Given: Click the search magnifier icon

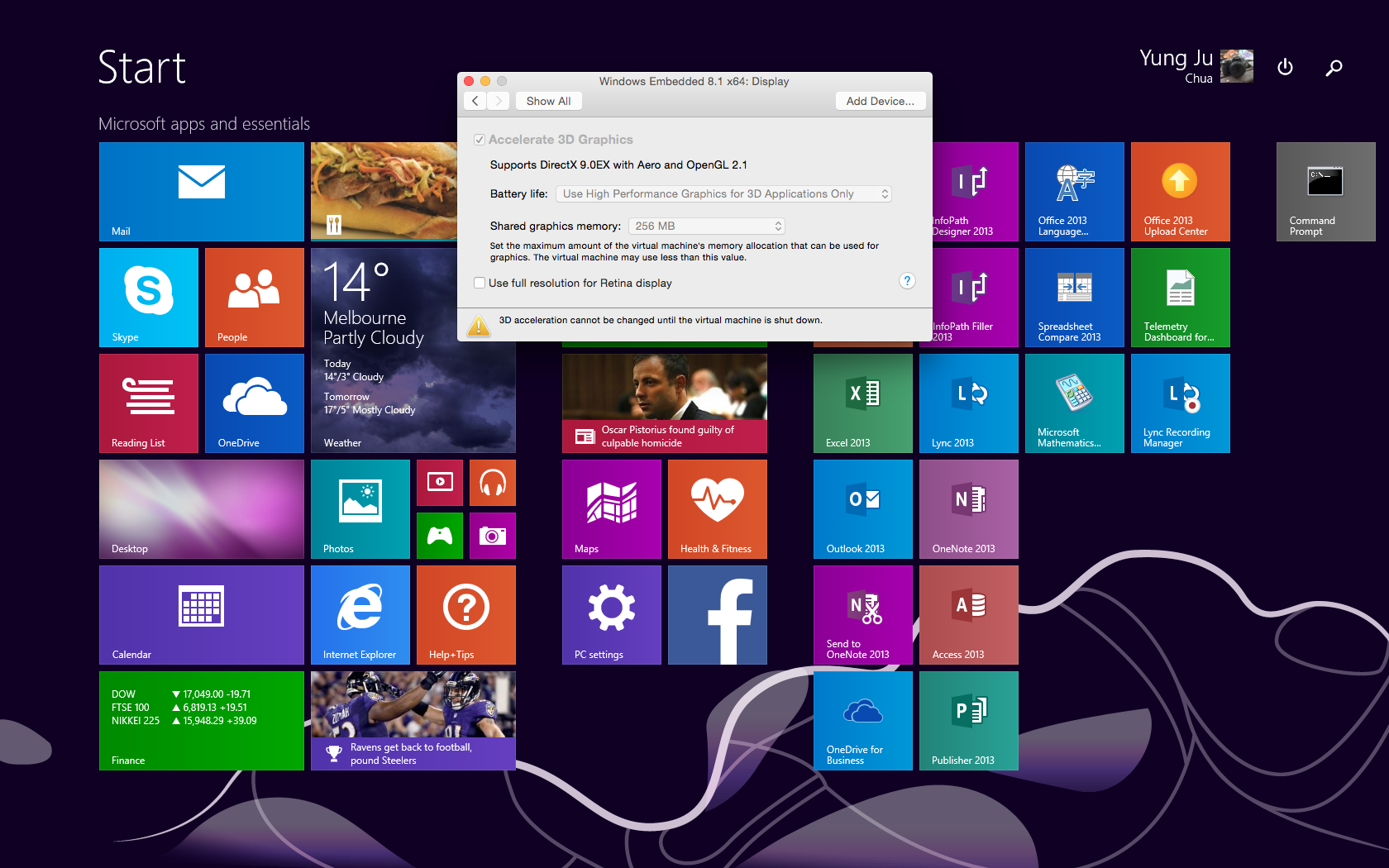Looking at the screenshot, I should pyautogui.click(x=1334, y=68).
